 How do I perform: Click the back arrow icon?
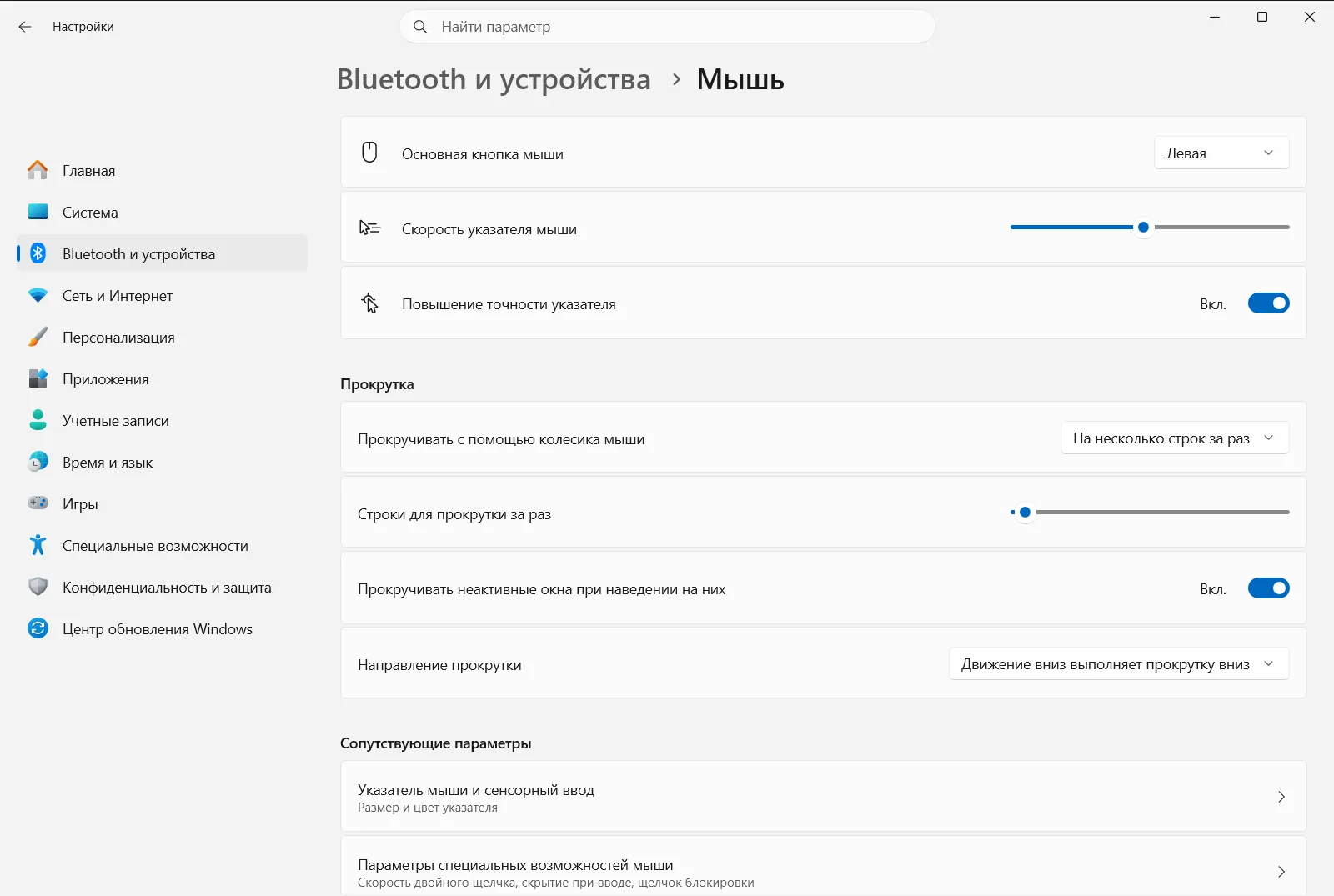coord(25,27)
